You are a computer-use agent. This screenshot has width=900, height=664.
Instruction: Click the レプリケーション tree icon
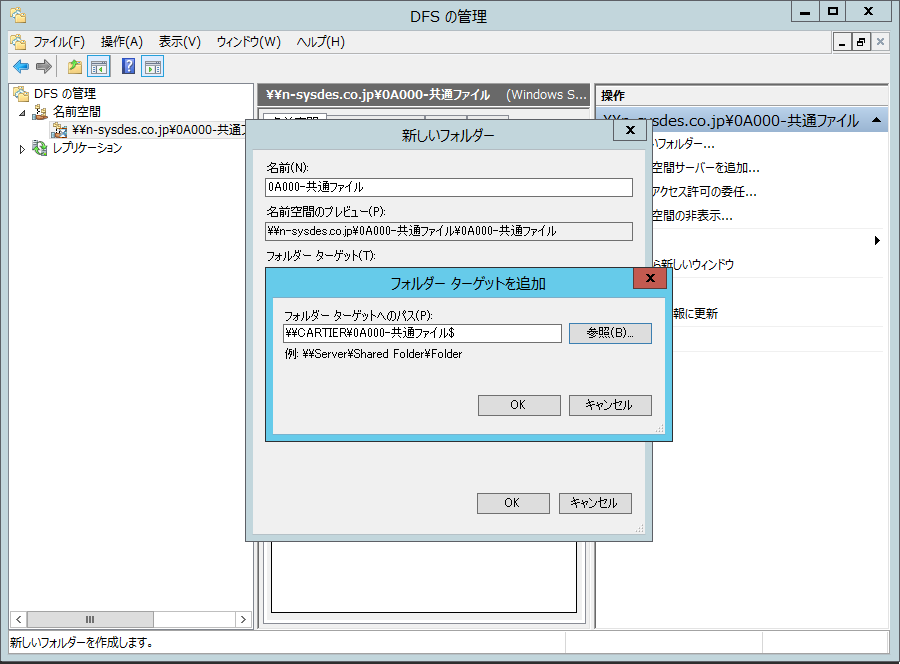coord(40,148)
